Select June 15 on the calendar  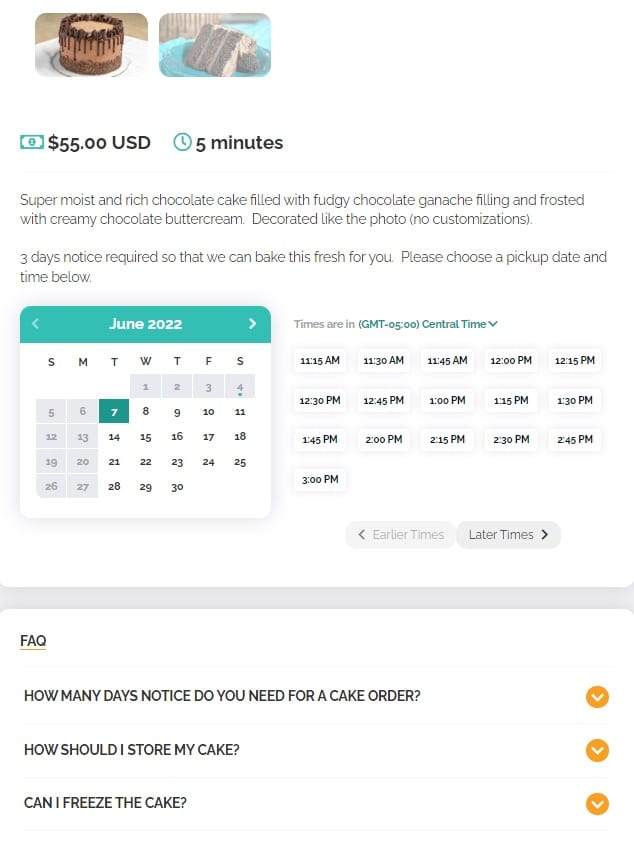click(x=146, y=437)
